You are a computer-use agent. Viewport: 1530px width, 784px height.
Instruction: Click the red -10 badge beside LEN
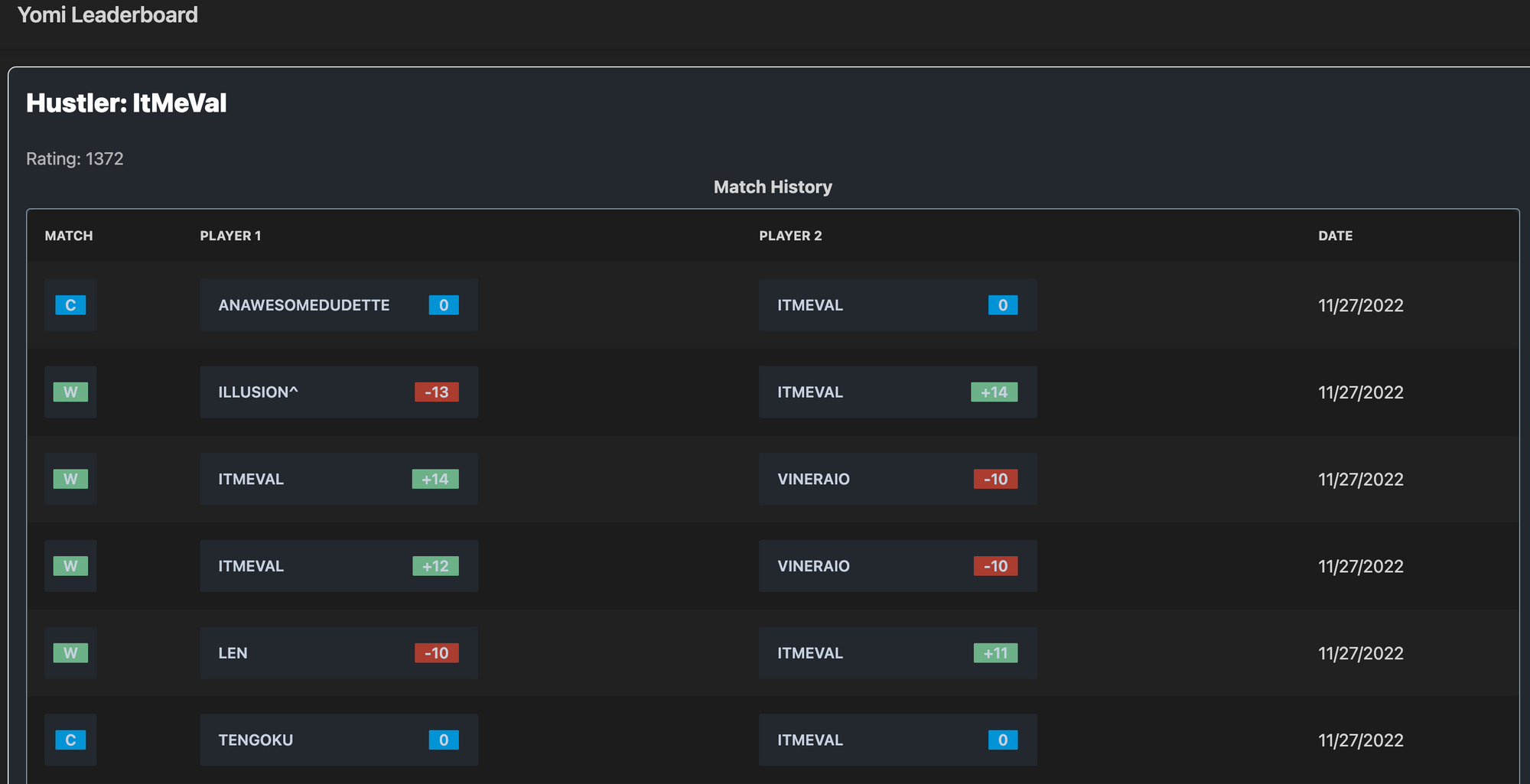tap(436, 653)
